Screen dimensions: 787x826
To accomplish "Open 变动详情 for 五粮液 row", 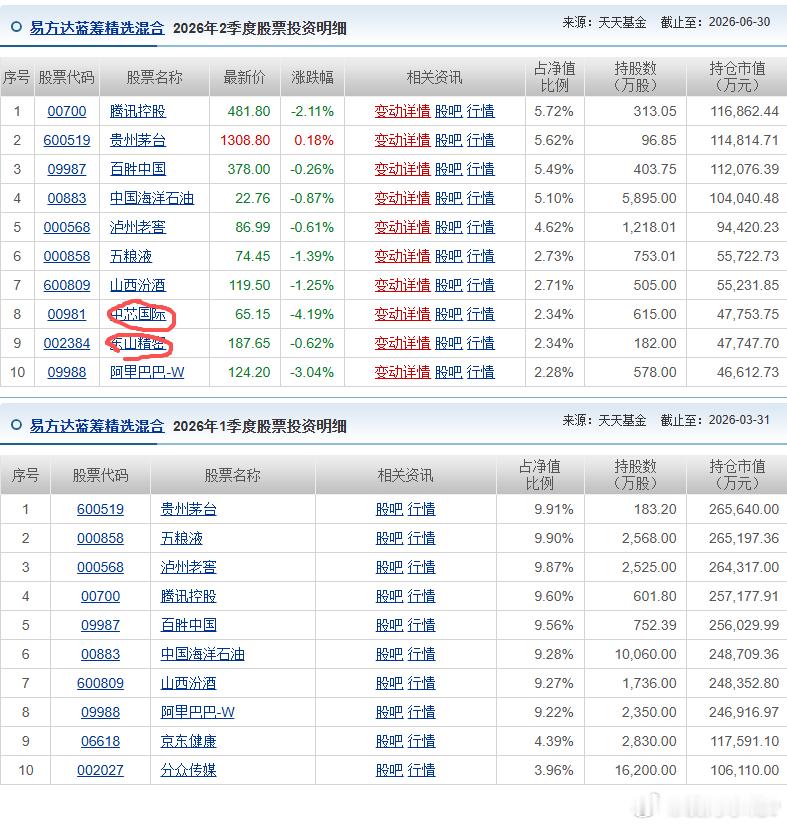I will tap(402, 256).
